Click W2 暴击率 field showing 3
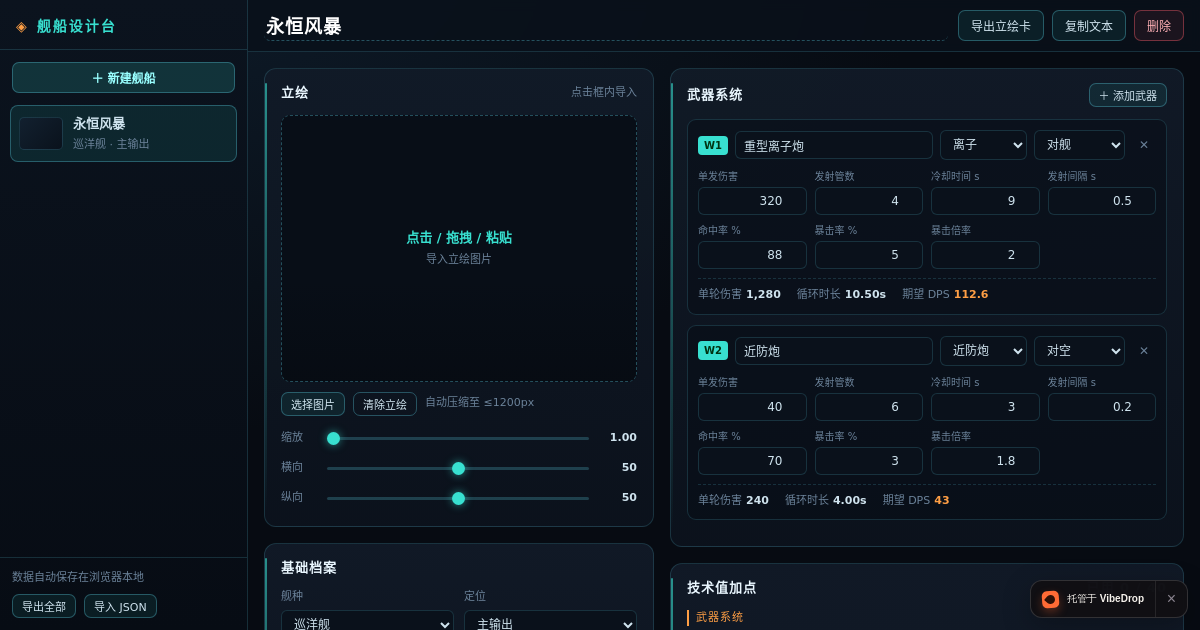The height and width of the screenshot is (630, 1200). point(869,461)
